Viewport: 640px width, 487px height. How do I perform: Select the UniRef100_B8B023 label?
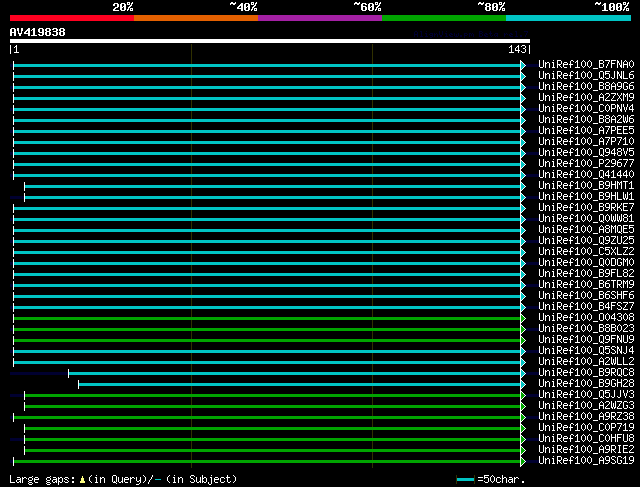[586, 329]
